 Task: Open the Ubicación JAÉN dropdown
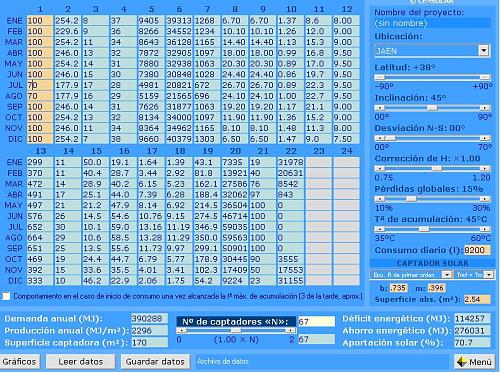coord(484,51)
